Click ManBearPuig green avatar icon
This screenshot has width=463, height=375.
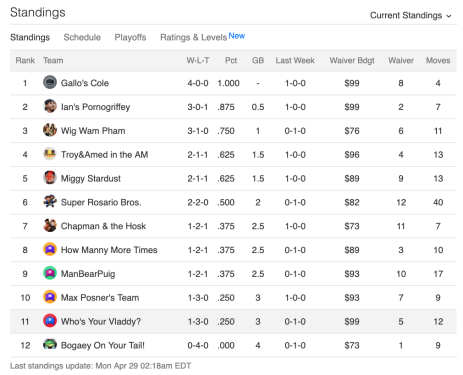tap(50, 273)
